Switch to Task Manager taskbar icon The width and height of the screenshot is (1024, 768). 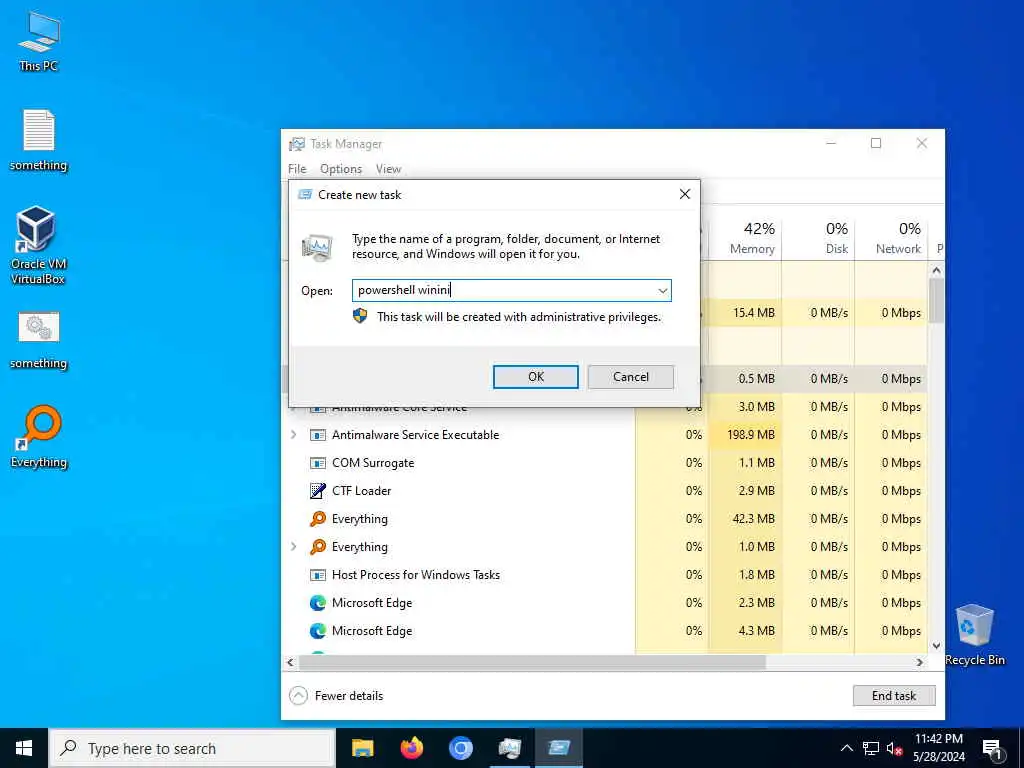click(x=509, y=748)
